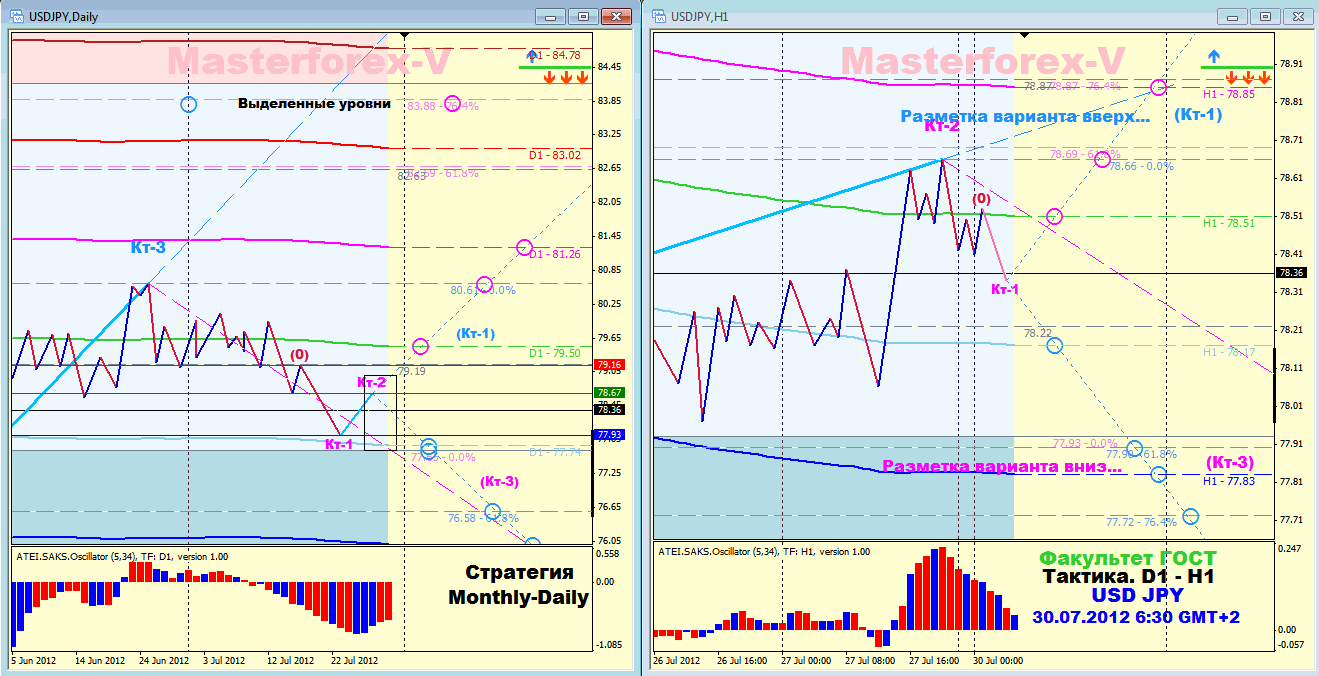Viewport: 1319px width, 676px height.
Task: Select the orange down arrows in H1 chart
Action: tap(1248, 77)
